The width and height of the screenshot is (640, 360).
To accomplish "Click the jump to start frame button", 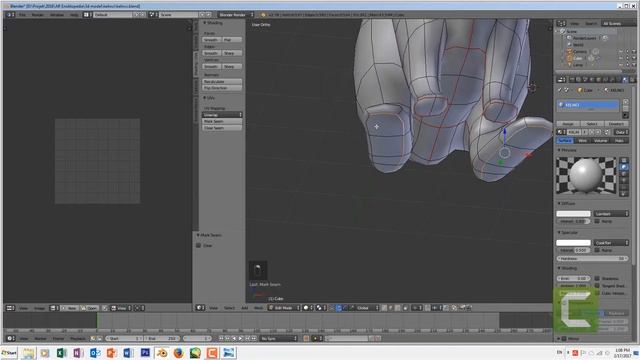I will pos(221,338).
